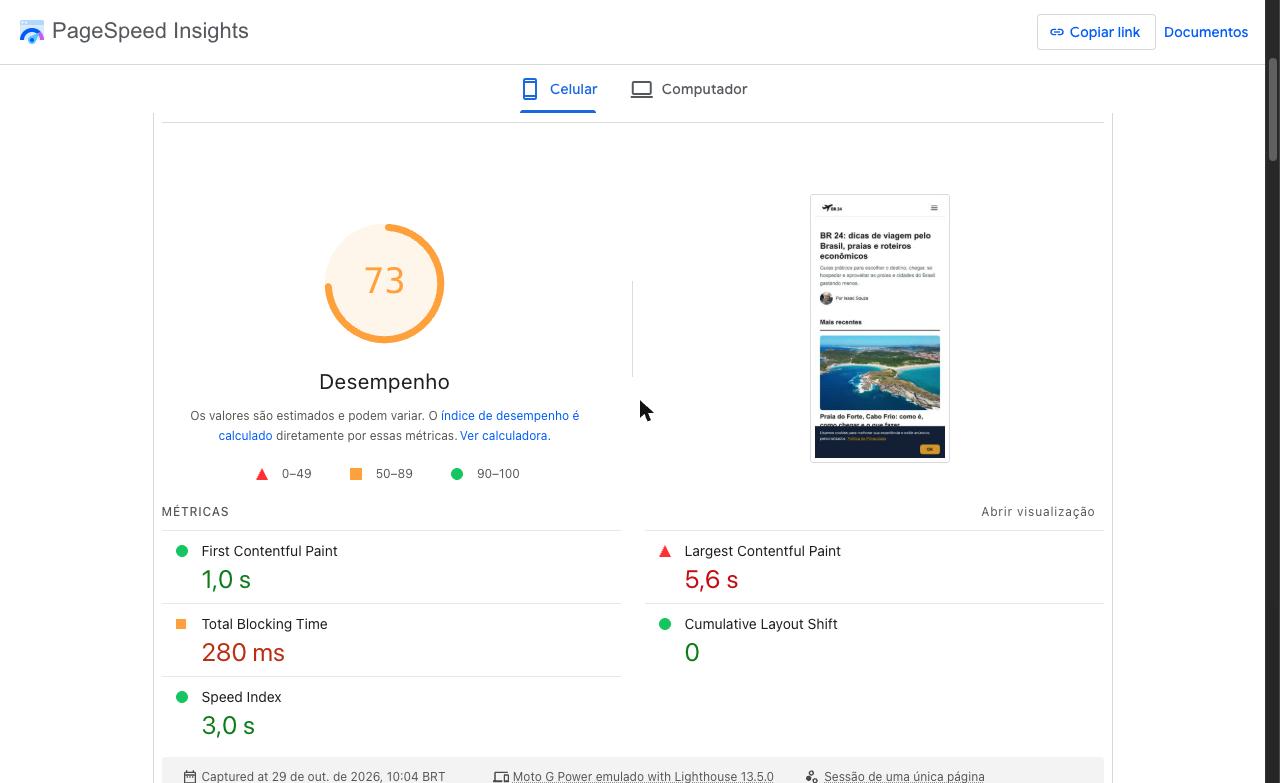Viewport: 1280px width, 783px height.
Task: Click session icon beside Sessão de uma única página
Action: 812,776
